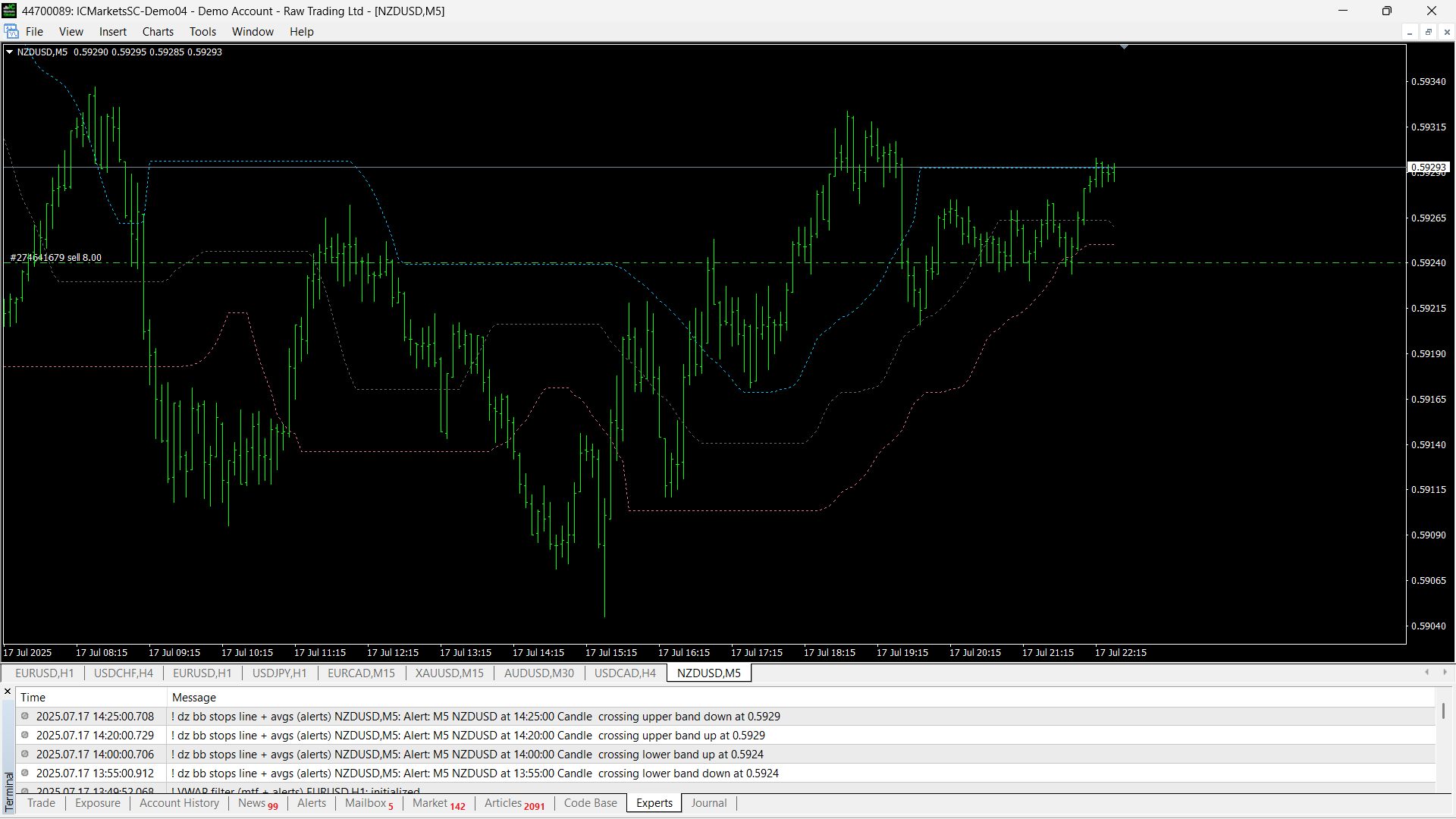This screenshot has height=819, width=1456.
Task: Restore the inner chart window
Action: (x=1428, y=32)
